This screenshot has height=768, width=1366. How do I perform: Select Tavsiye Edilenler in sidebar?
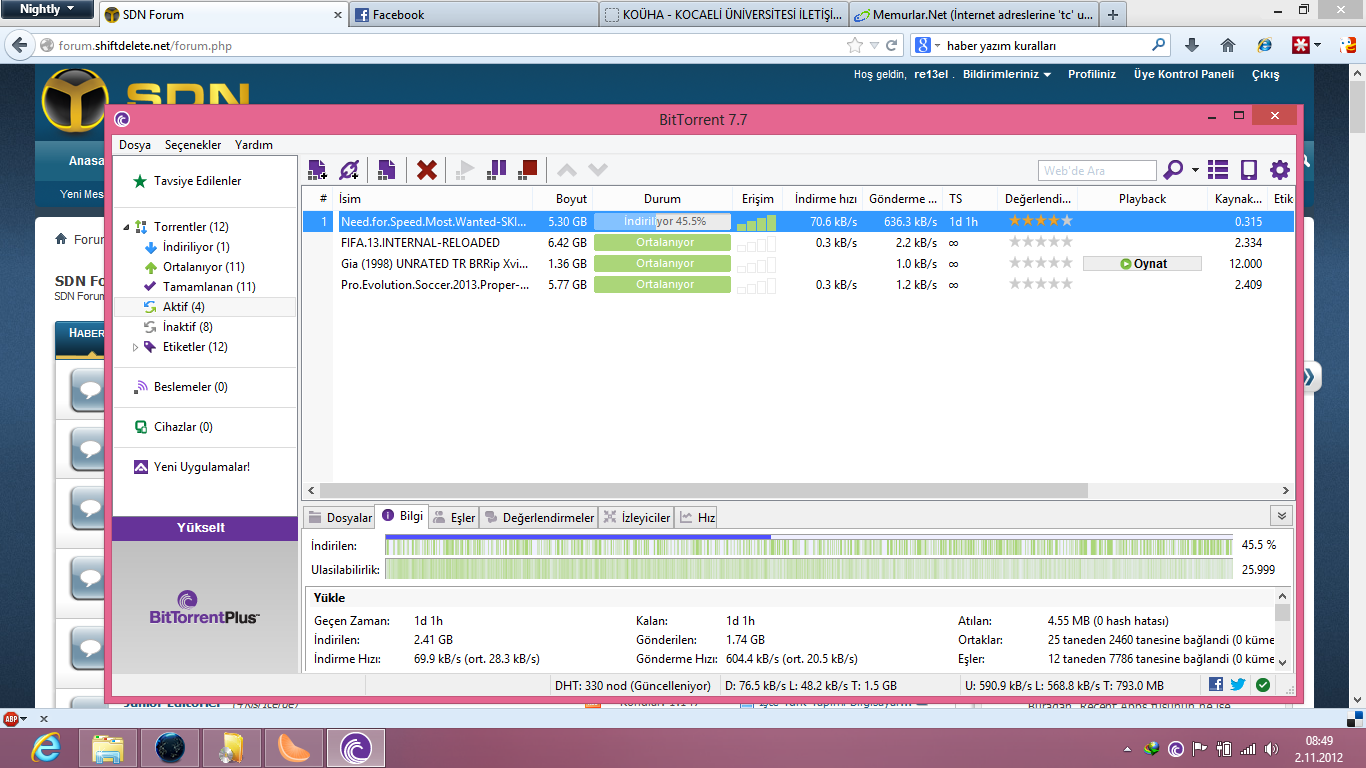[x=197, y=181]
